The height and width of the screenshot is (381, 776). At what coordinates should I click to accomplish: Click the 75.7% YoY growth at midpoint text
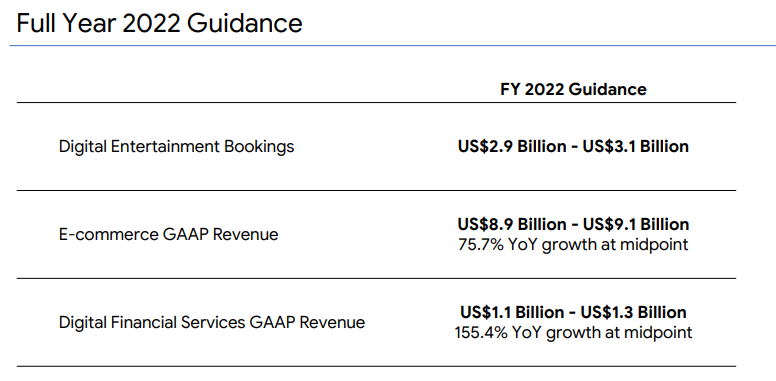point(573,244)
